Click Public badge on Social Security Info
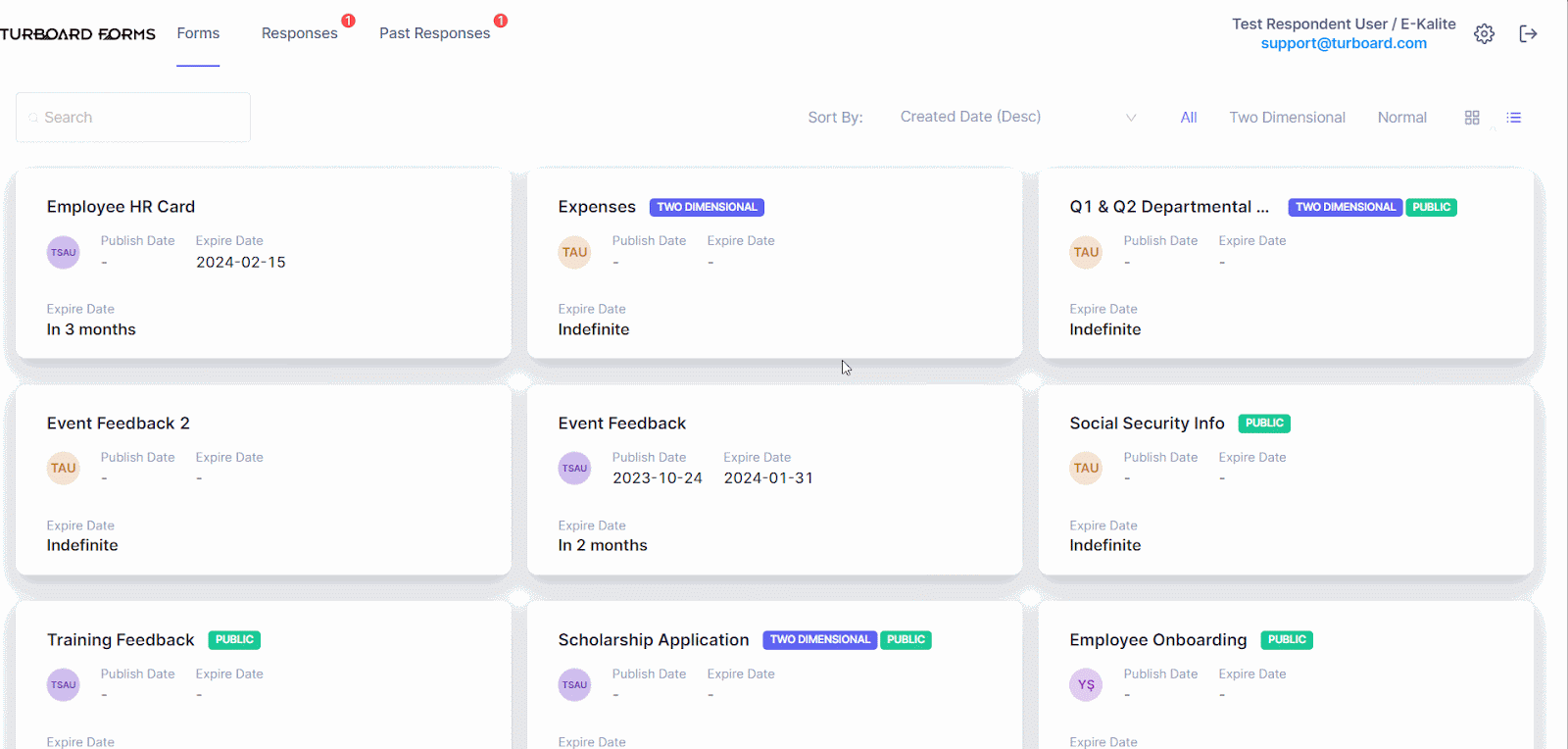The width and height of the screenshot is (1568, 749). tap(1264, 424)
